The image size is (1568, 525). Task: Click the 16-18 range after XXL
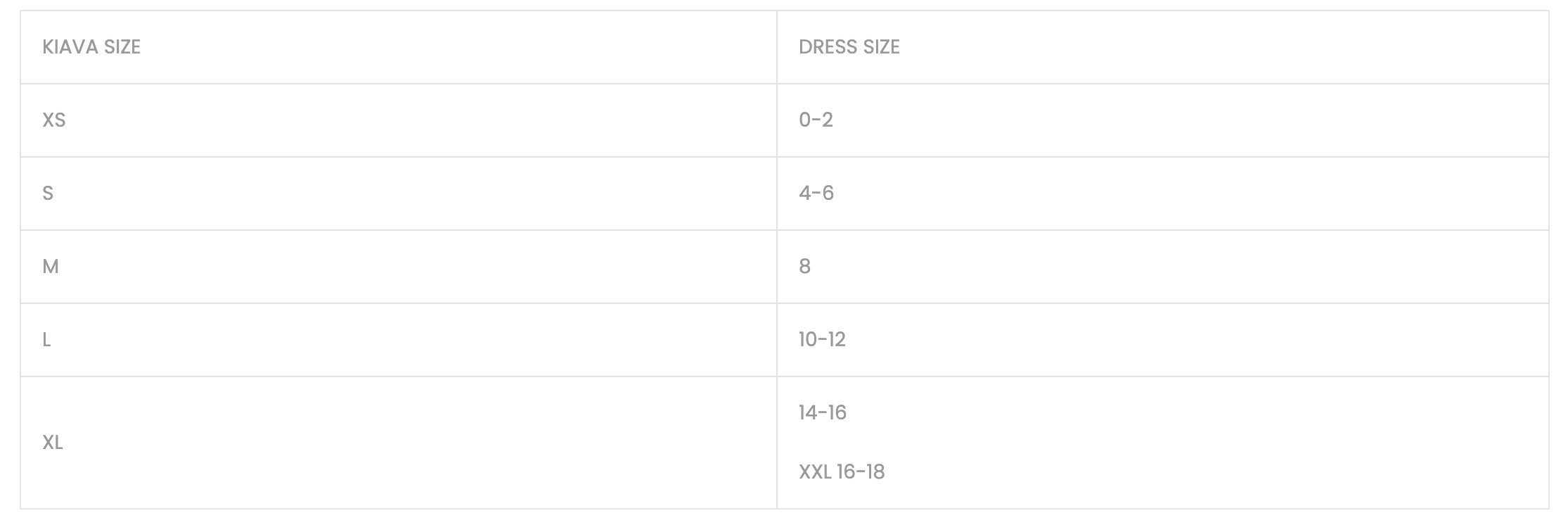point(861,472)
